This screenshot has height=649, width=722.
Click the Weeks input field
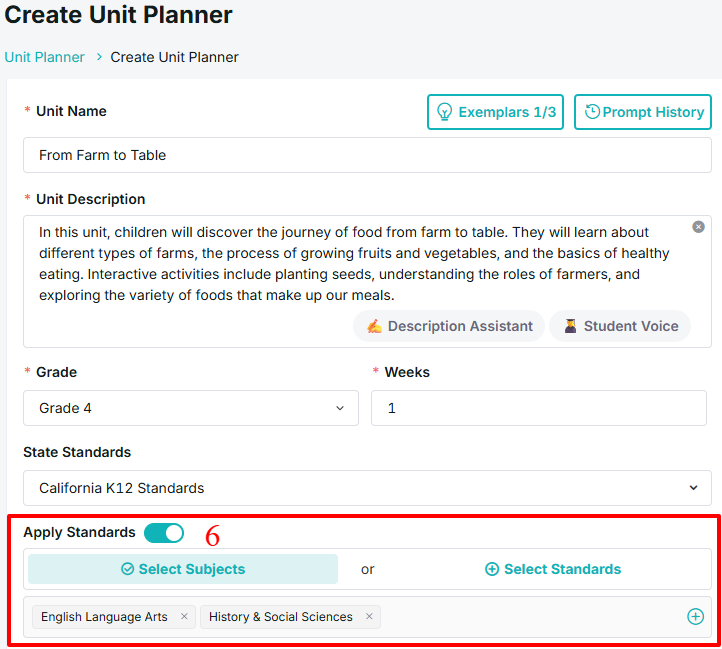pos(539,408)
